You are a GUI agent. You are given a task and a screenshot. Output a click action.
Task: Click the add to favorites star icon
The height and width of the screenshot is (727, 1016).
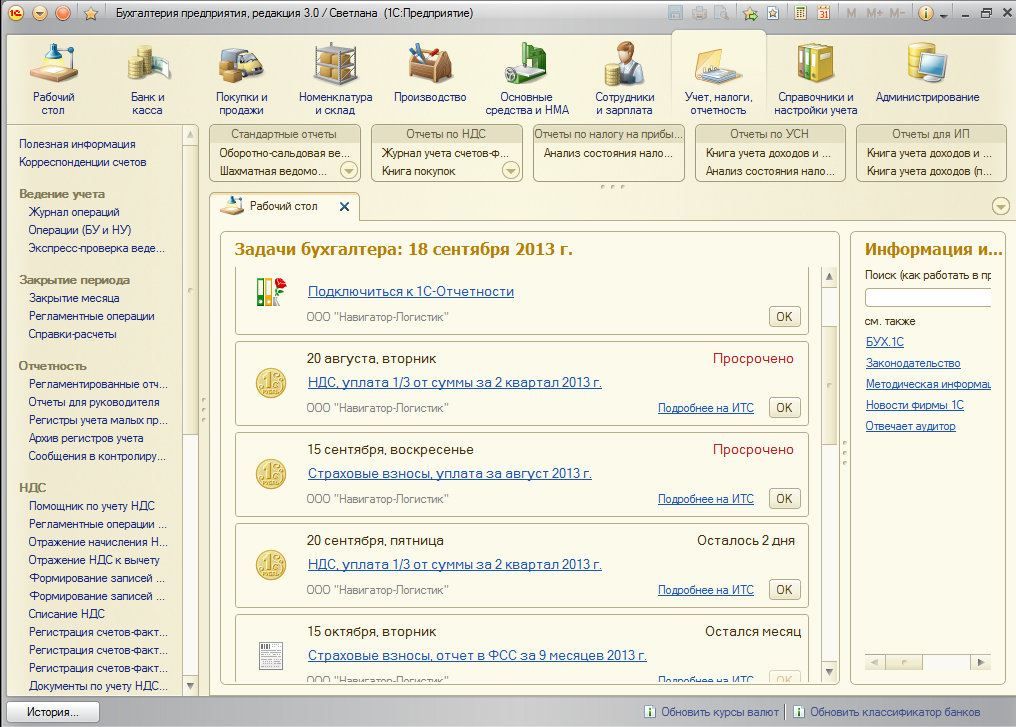(x=750, y=13)
